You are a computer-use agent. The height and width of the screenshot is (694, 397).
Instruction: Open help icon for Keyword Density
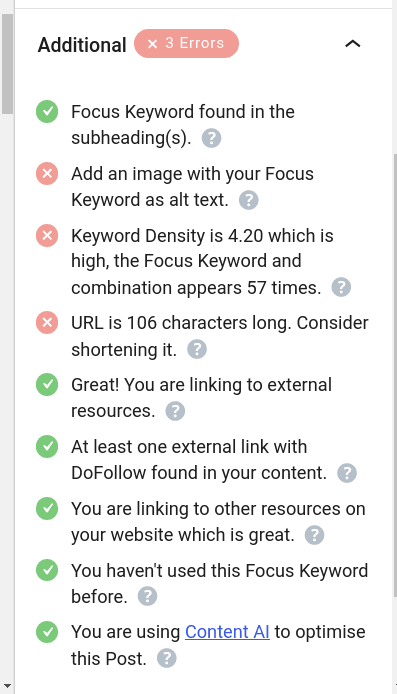pyautogui.click(x=341, y=287)
